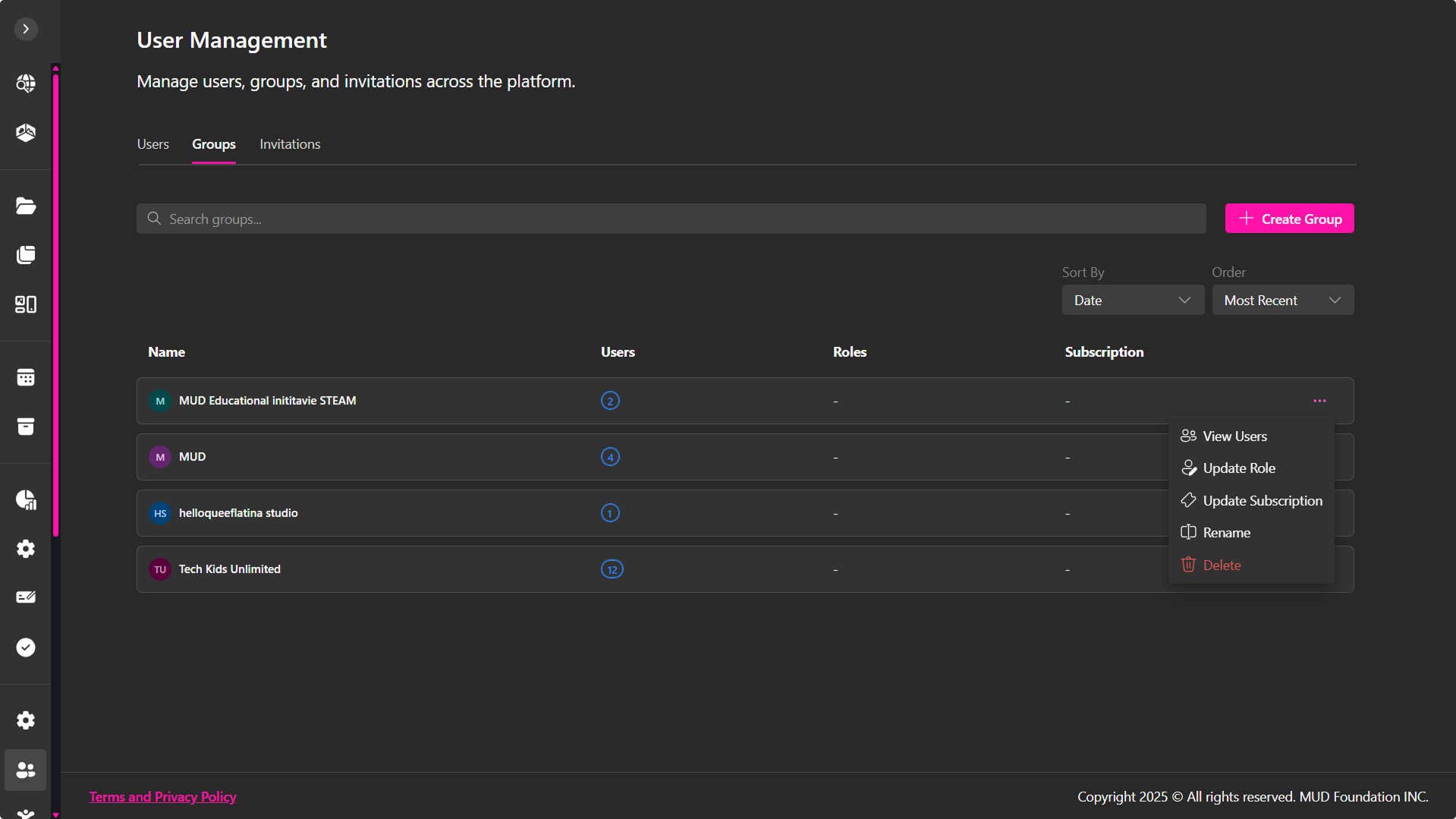Select Delete in the context menu
This screenshot has width=1456, height=819.
click(1222, 565)
